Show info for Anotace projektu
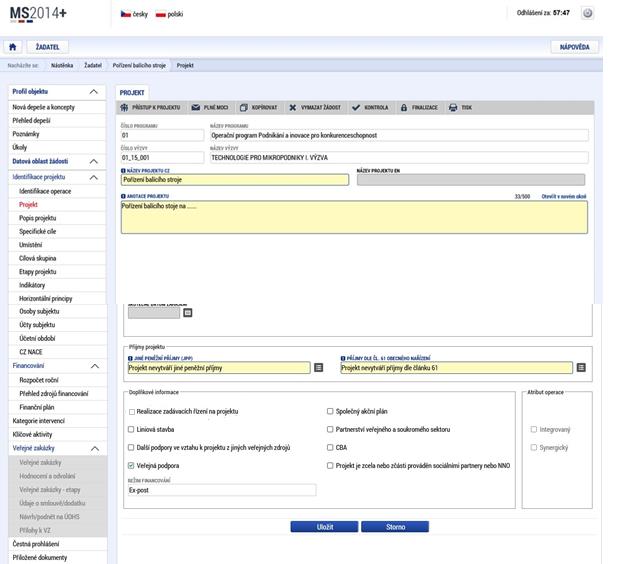Image resolution: width=639 pixels, height=564 pixels. 123,196
